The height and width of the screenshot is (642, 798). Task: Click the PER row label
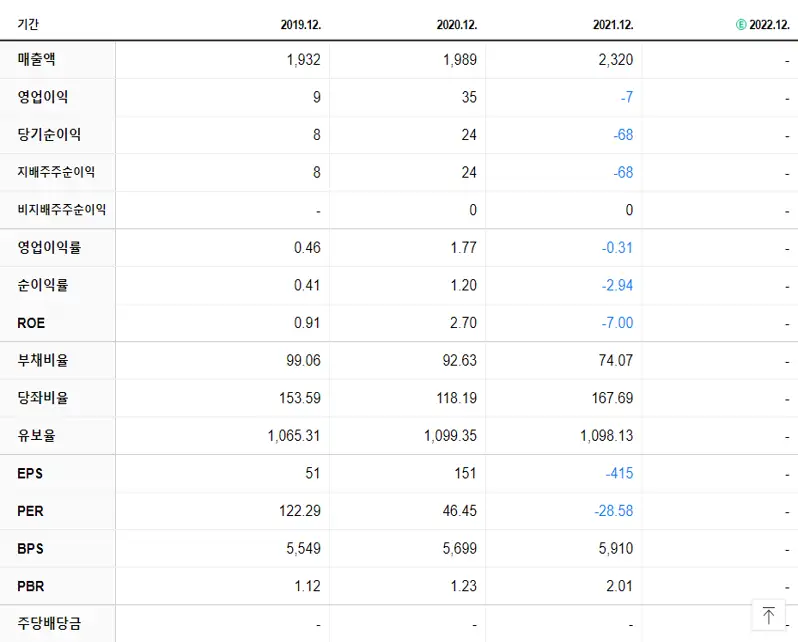30,511
